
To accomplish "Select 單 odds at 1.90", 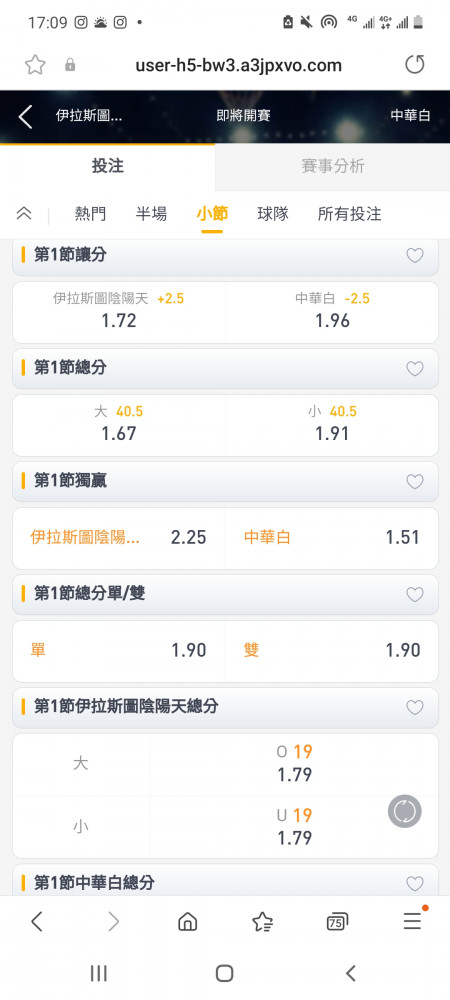I will pyautogui.click(x=119, y=651).
